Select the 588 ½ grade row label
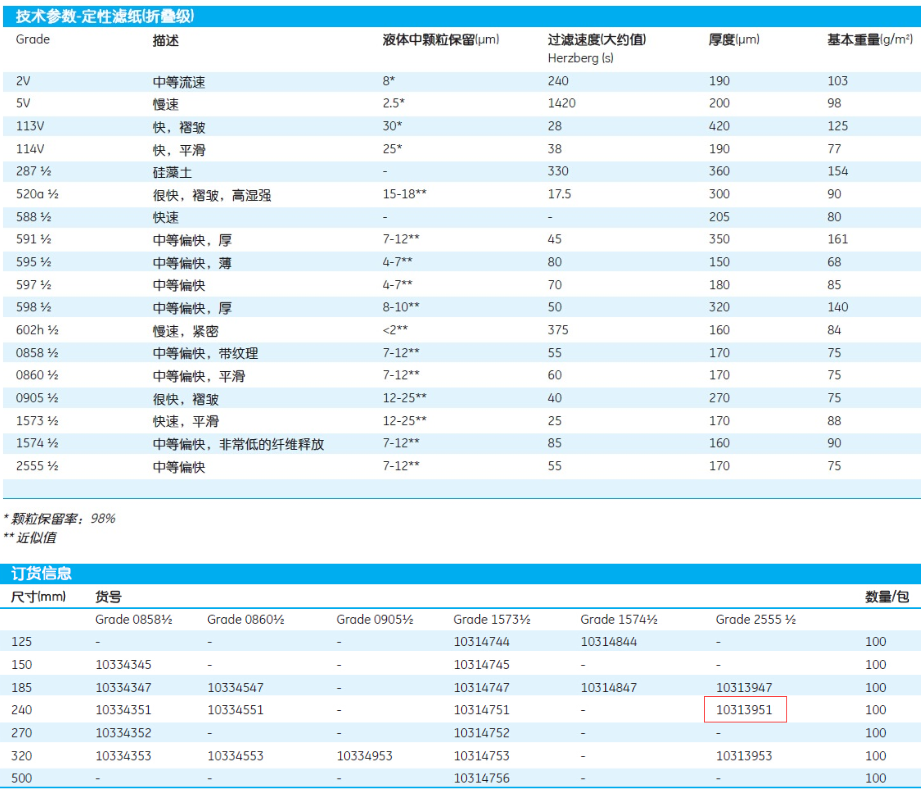Viewport: 921px width, 796px height. click(33, 217)
